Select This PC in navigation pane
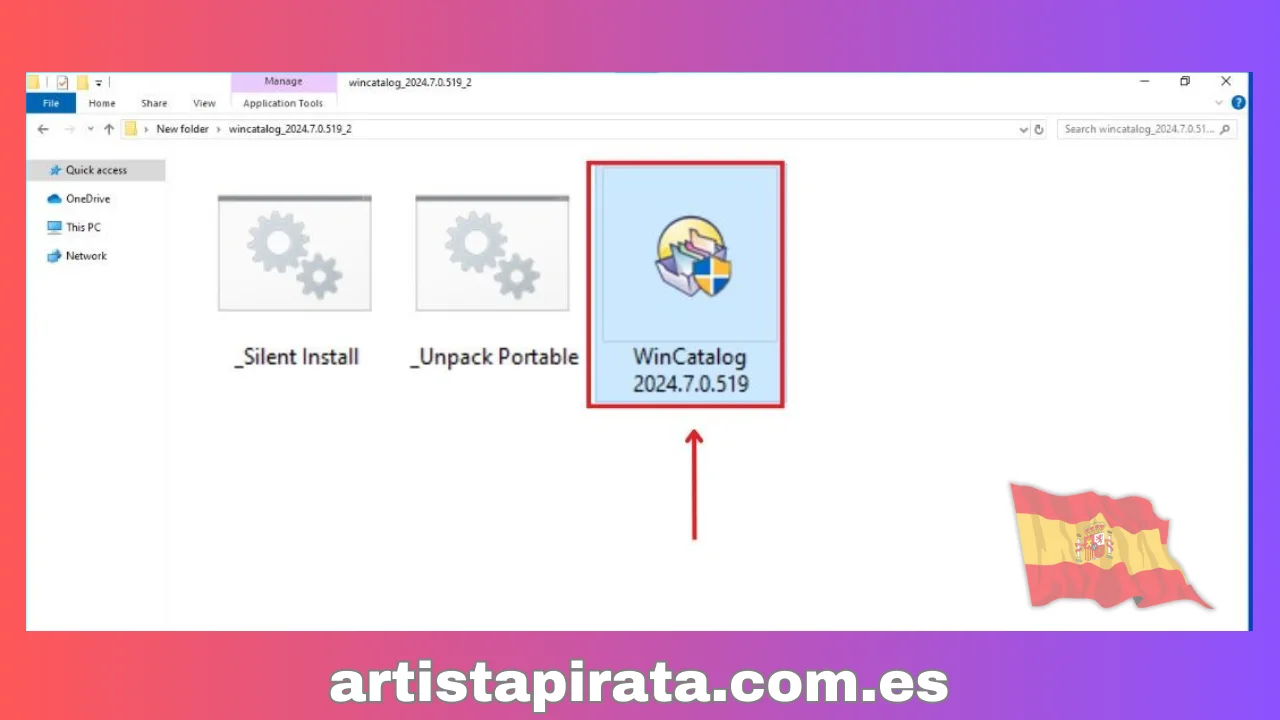The image size is (1280, 720). click(83, 227)
